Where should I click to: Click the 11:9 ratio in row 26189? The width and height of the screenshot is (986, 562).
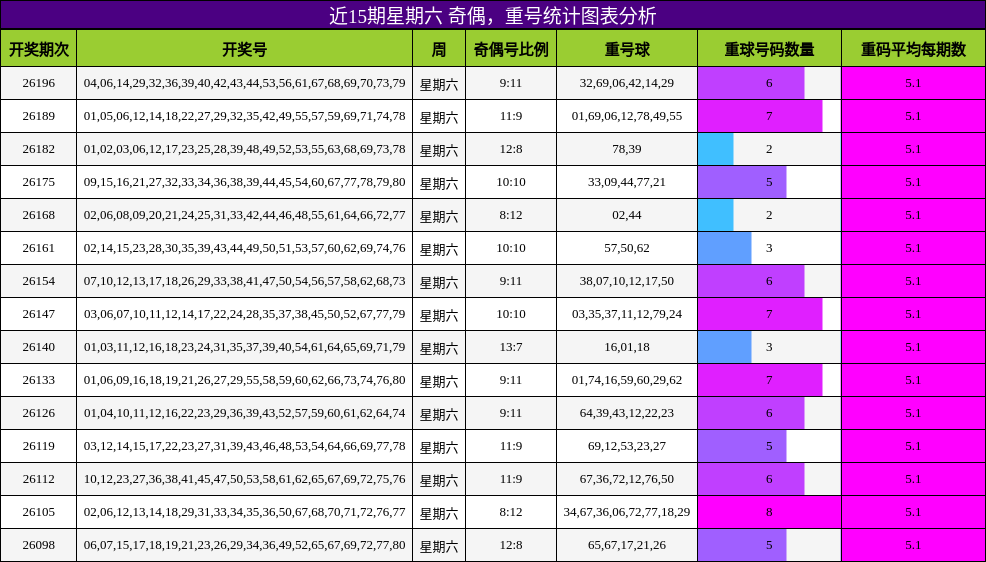coord(511,116)
